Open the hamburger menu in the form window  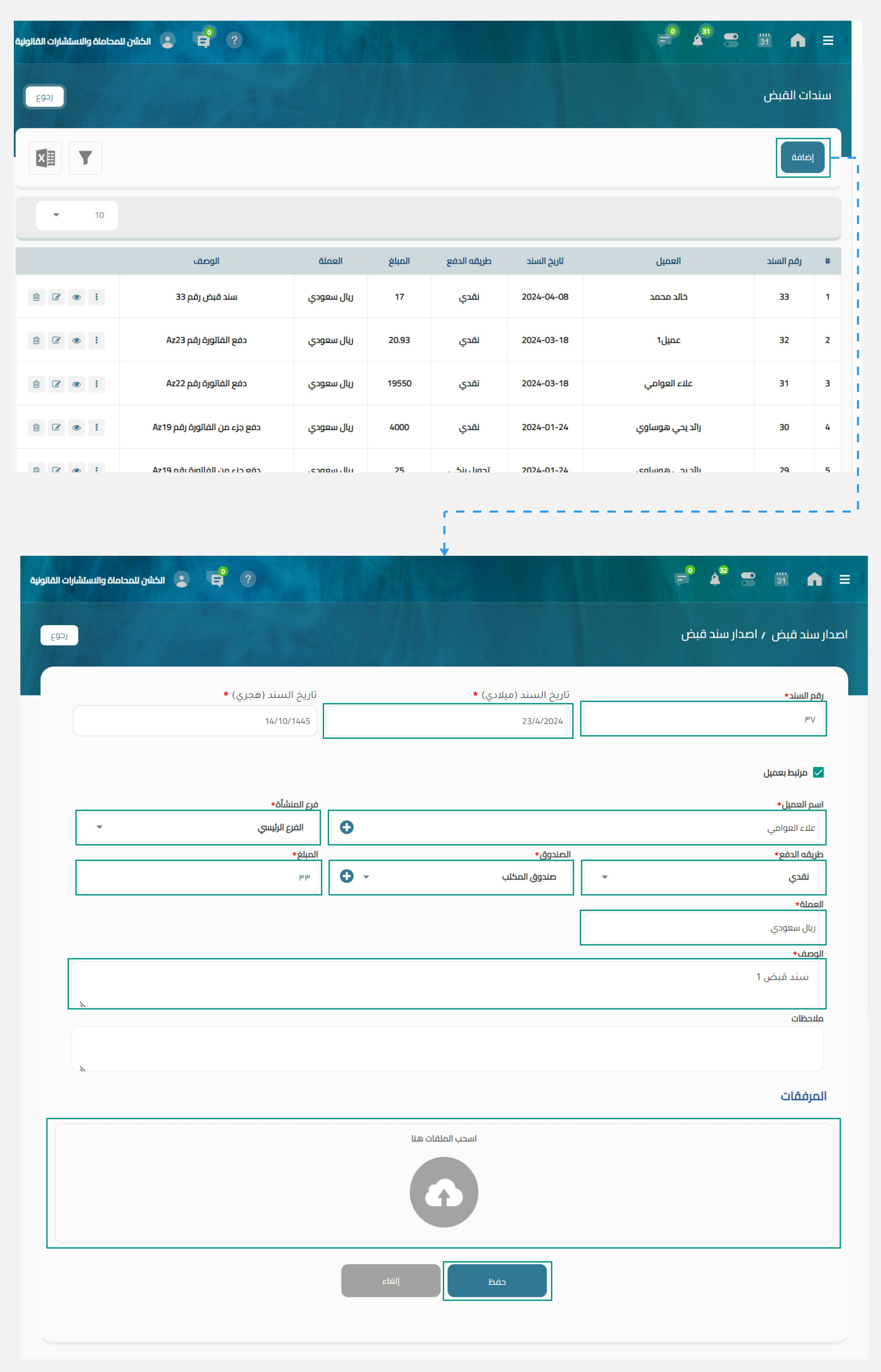click(x=844, y=579)
